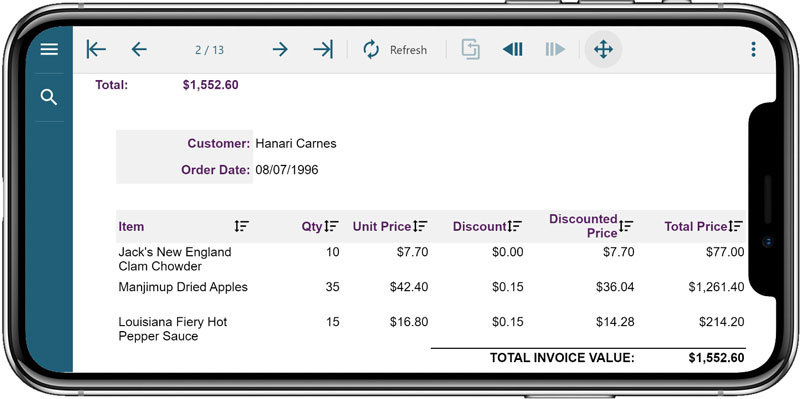
Task: Click the Unit Price header label
Action: tap(382, 227)
